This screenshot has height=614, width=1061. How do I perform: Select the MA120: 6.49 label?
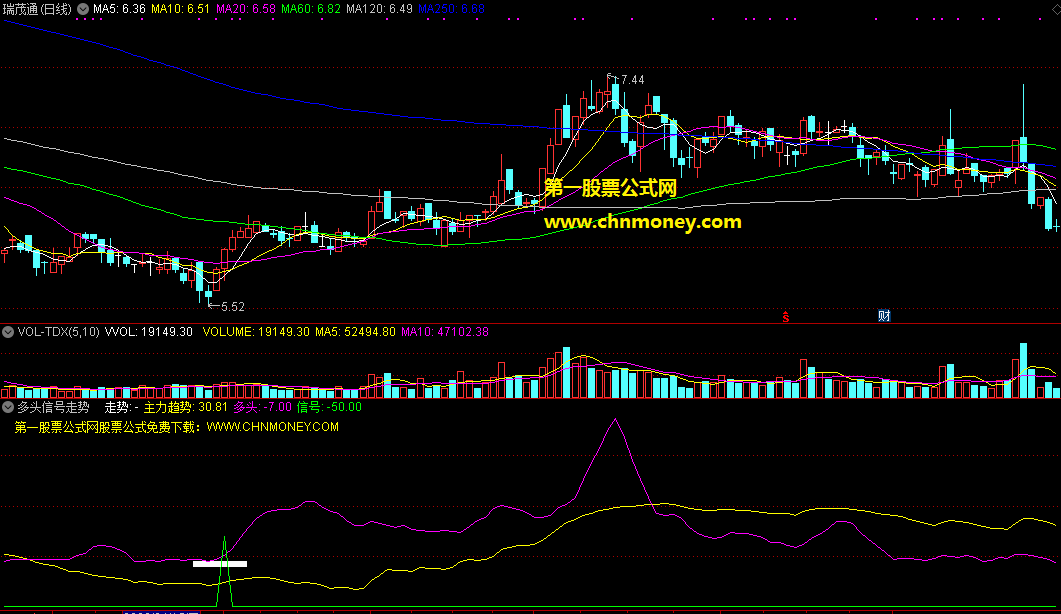(x=379, y=9)
